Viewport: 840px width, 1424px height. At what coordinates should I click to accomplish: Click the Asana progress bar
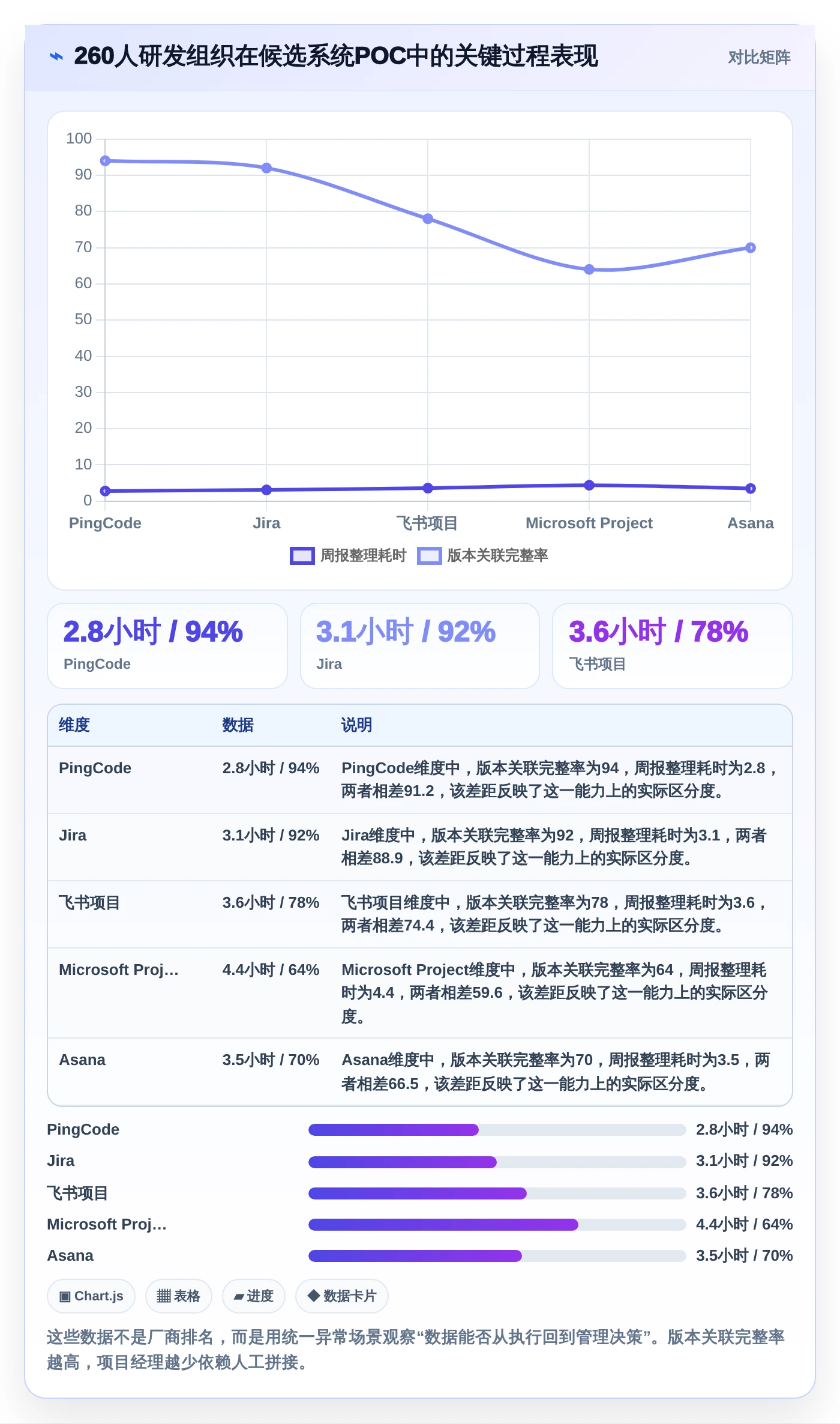pyautogui.click(x=497, y=1255)
